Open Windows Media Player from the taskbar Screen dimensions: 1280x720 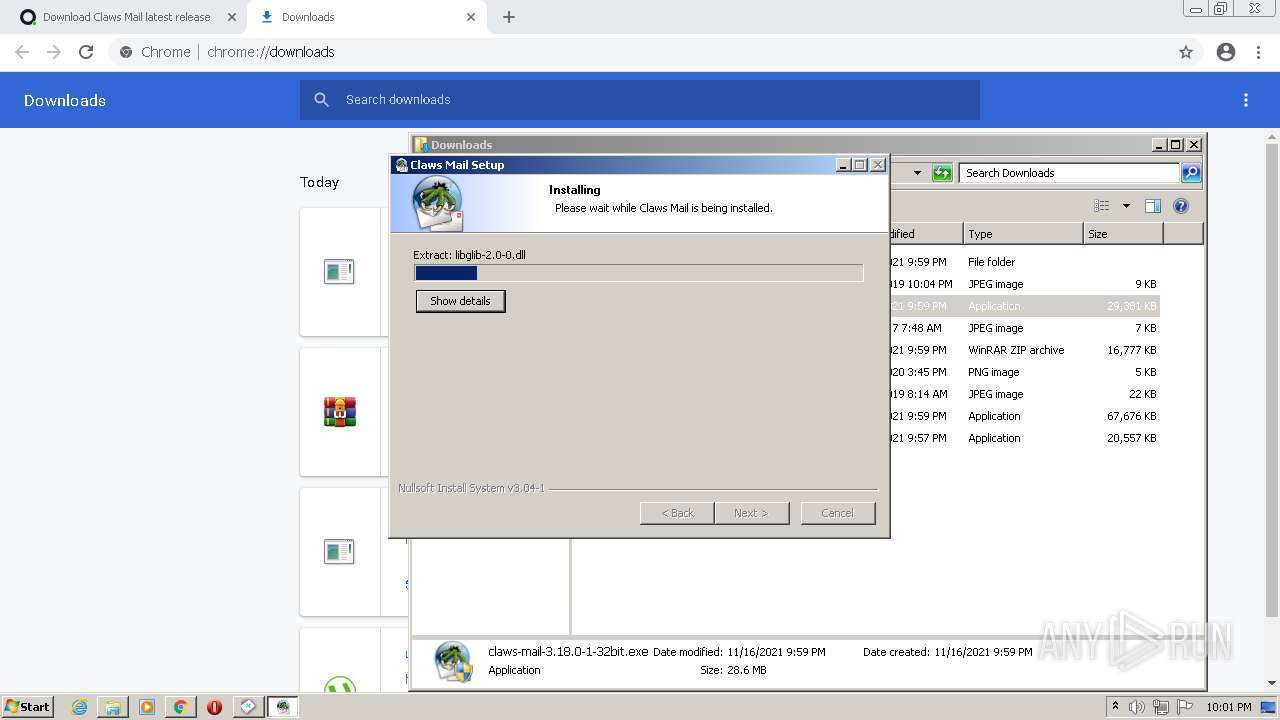[x=147, y=707]
